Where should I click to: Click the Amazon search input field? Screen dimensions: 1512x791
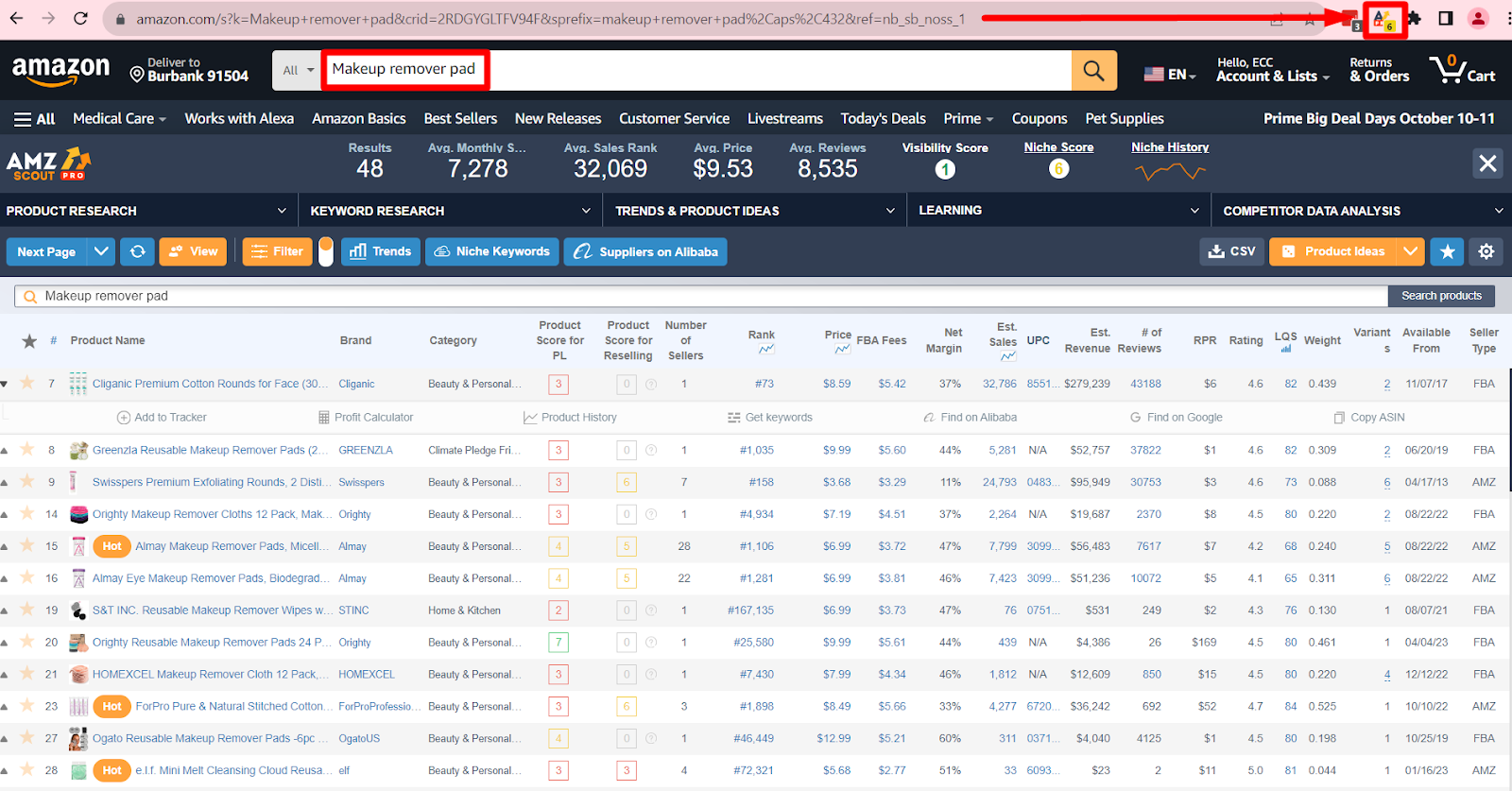coord(696,70)
